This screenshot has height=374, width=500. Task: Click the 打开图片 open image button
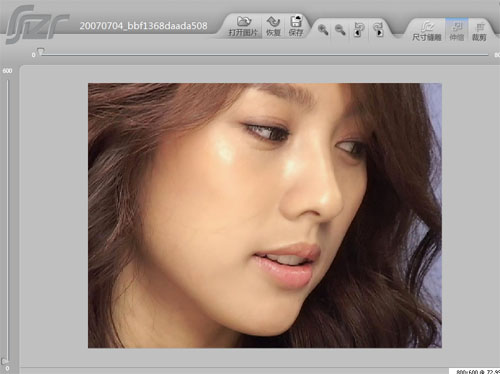click(x=243, y=26)
